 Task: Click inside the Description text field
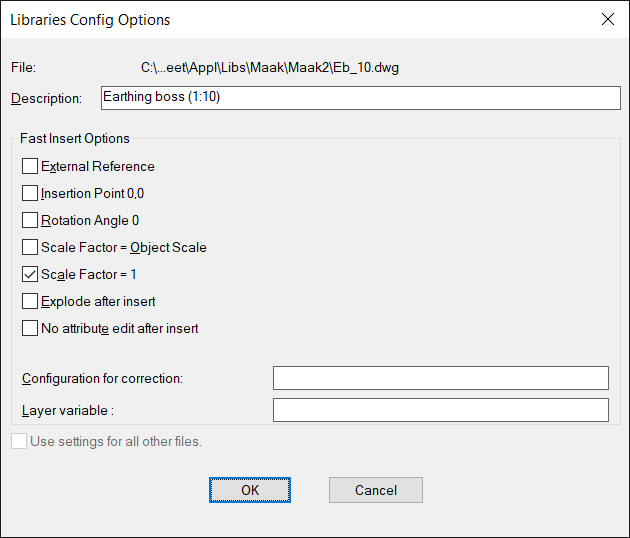coord(361,98)
